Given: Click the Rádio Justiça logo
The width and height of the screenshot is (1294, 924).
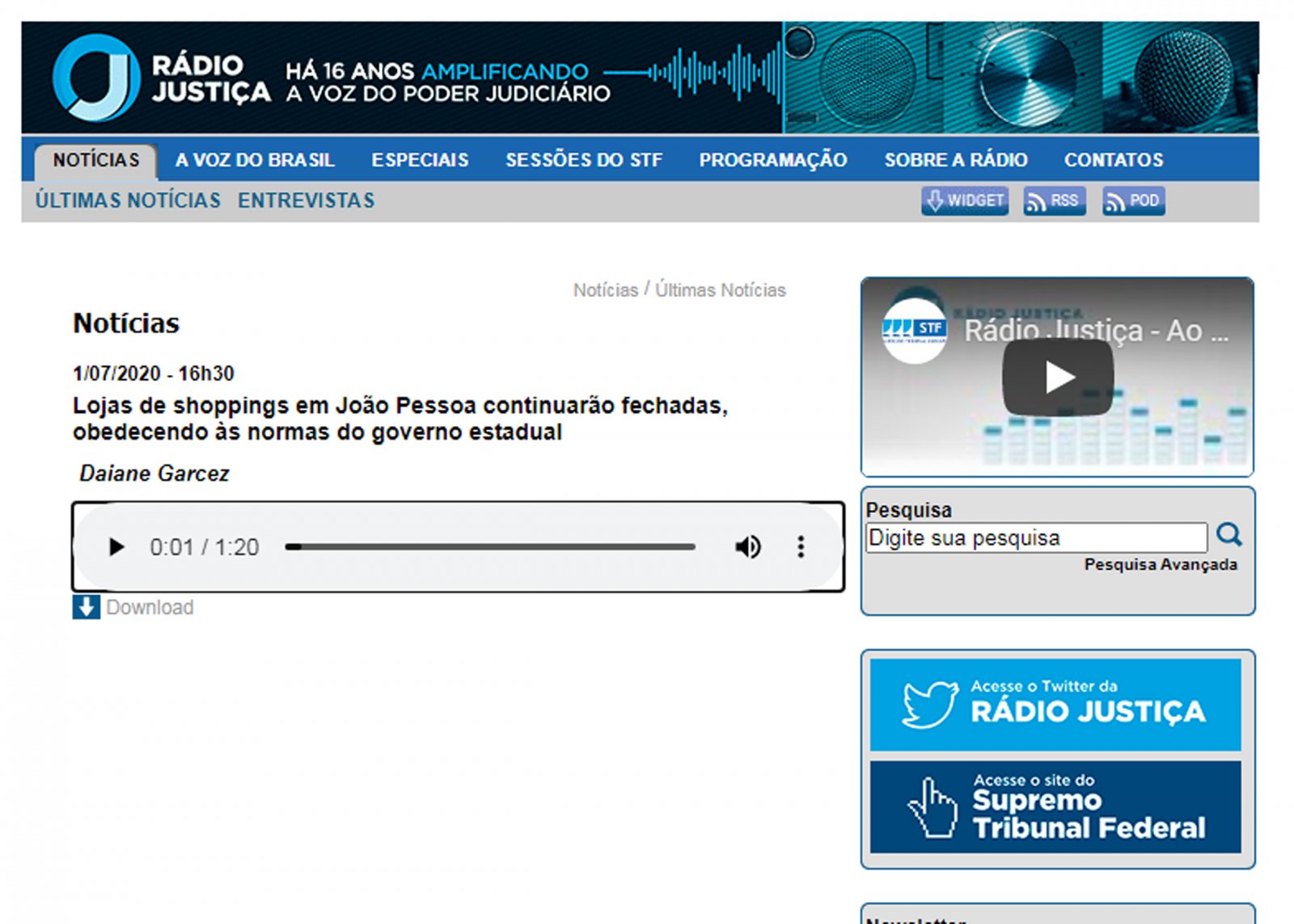Looking at the screenshot, I should click(x=162, y=78).
